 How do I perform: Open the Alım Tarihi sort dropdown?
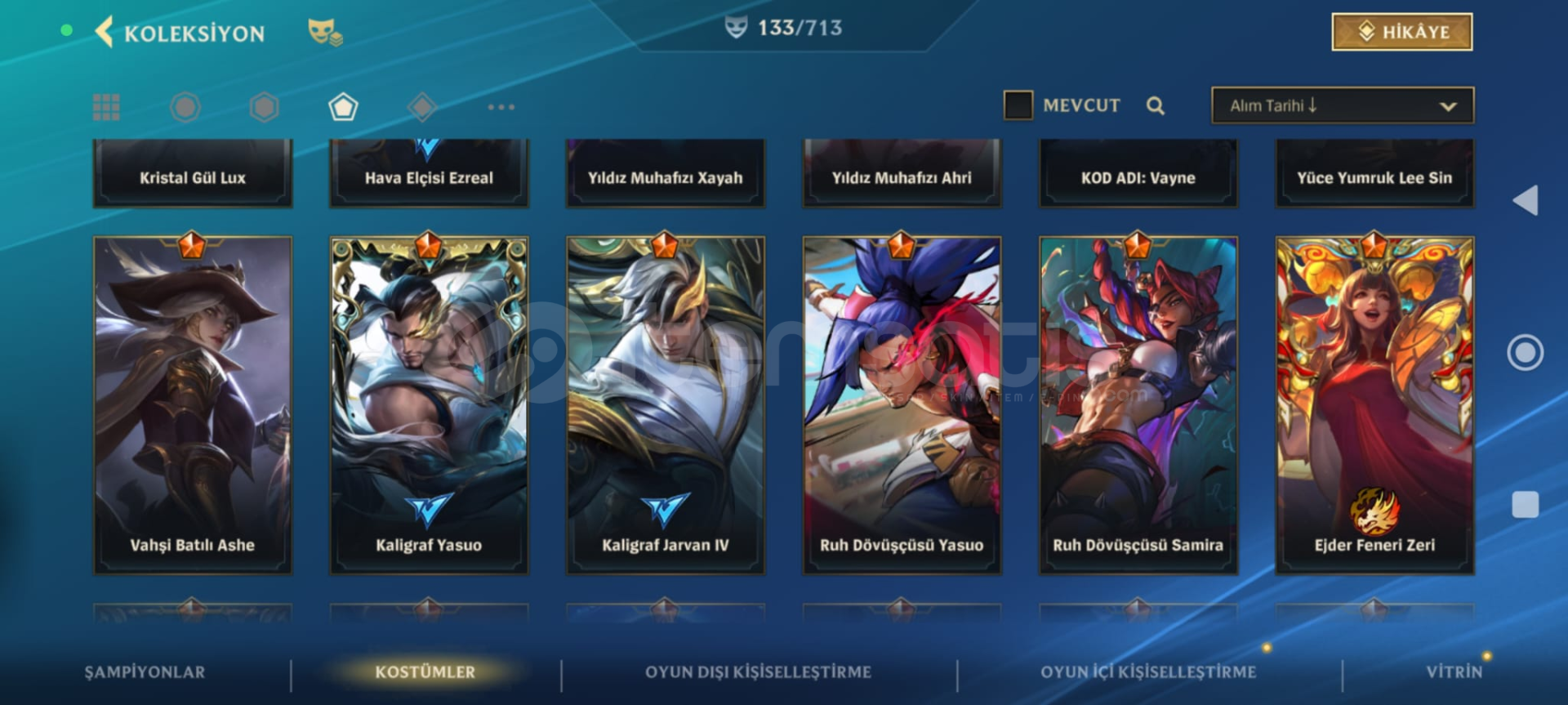[x=1343, y=105]
